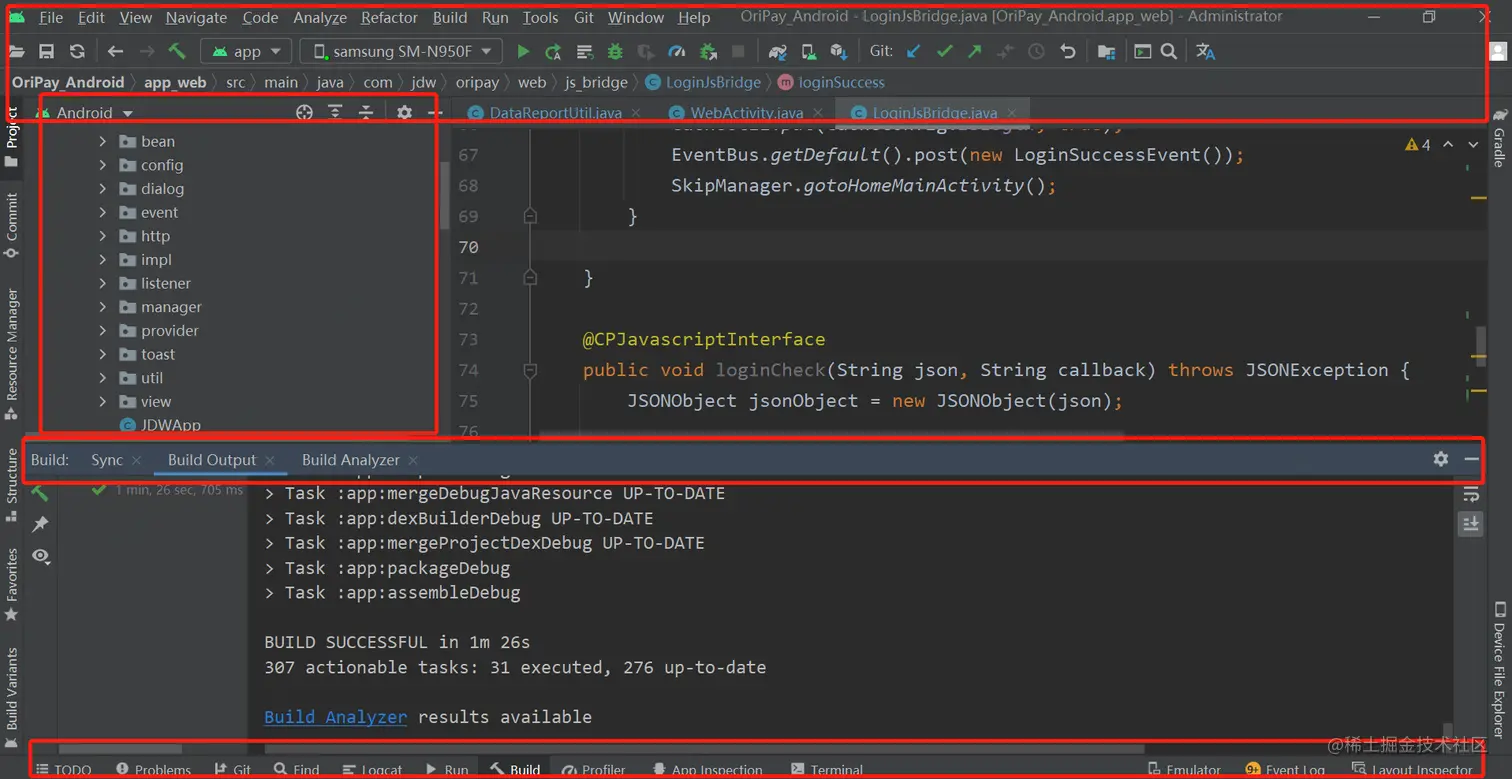1512x779 pixels.
Task: Close the Build Output tab
Action: (x=270, y=460)
